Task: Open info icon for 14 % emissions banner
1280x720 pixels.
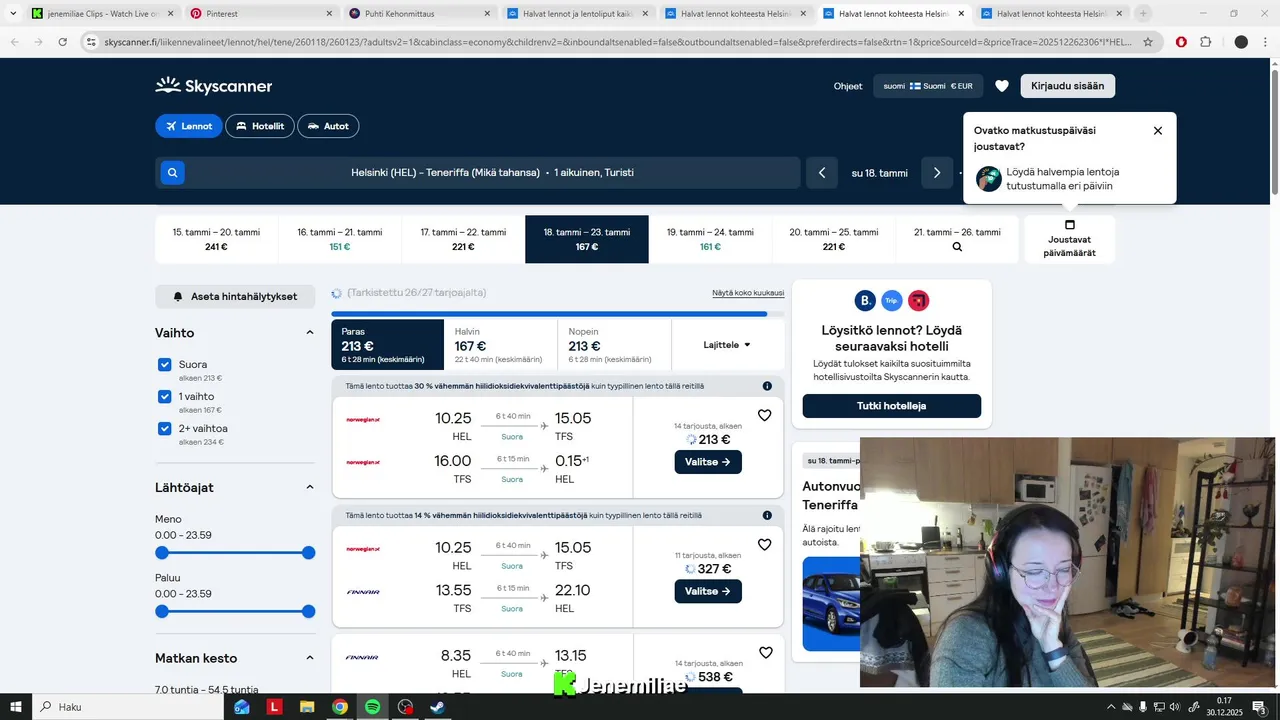Action: point(767,516)
